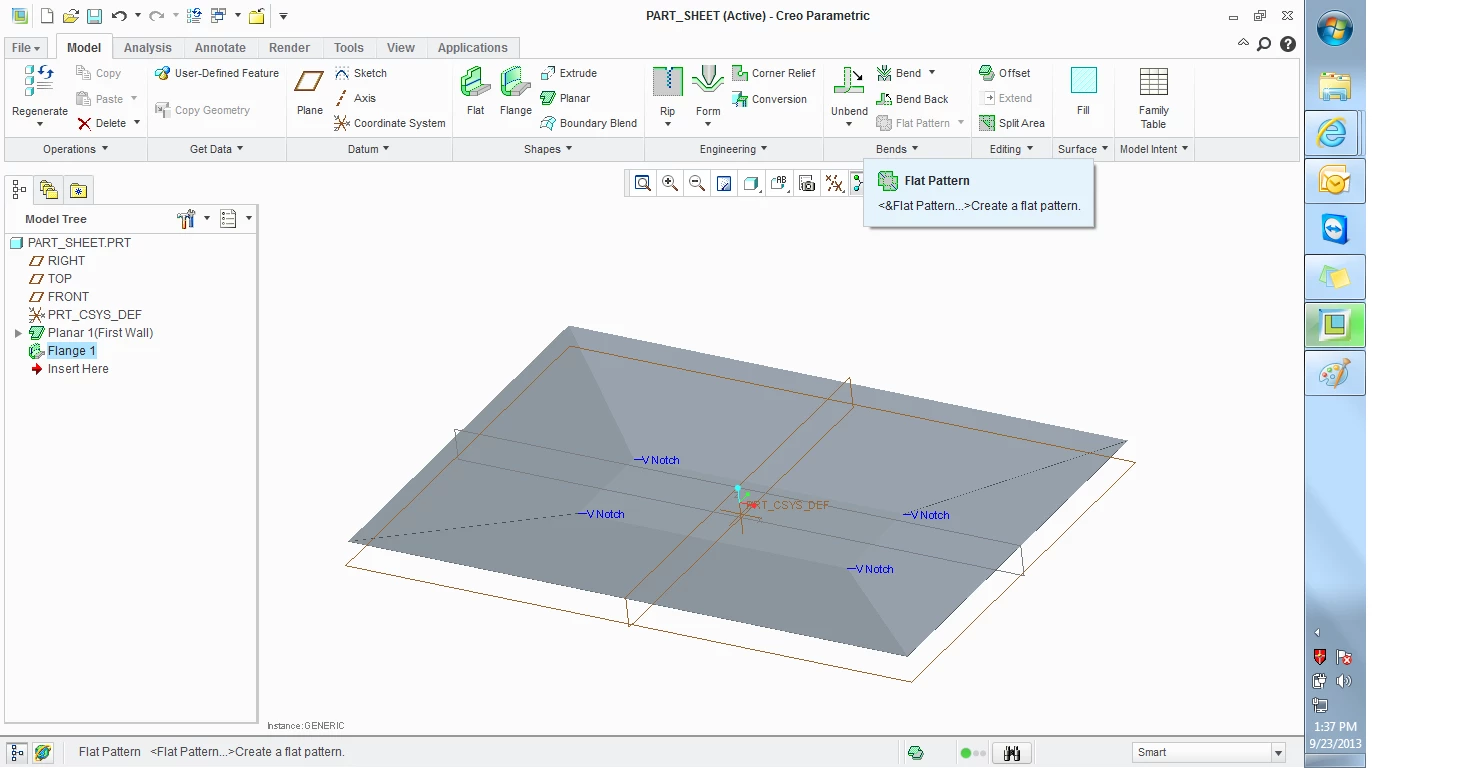Click the Delete button in Operations
This screenshot has height=768, width=1460.
(x=102, y=123)
